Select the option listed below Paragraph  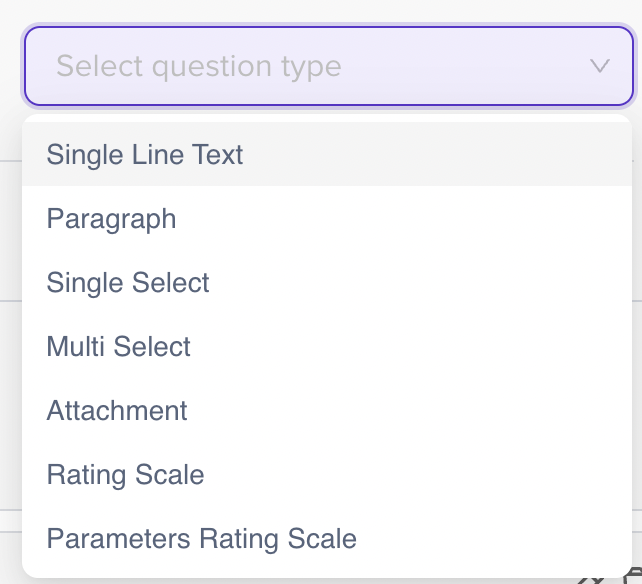(128, 283)
